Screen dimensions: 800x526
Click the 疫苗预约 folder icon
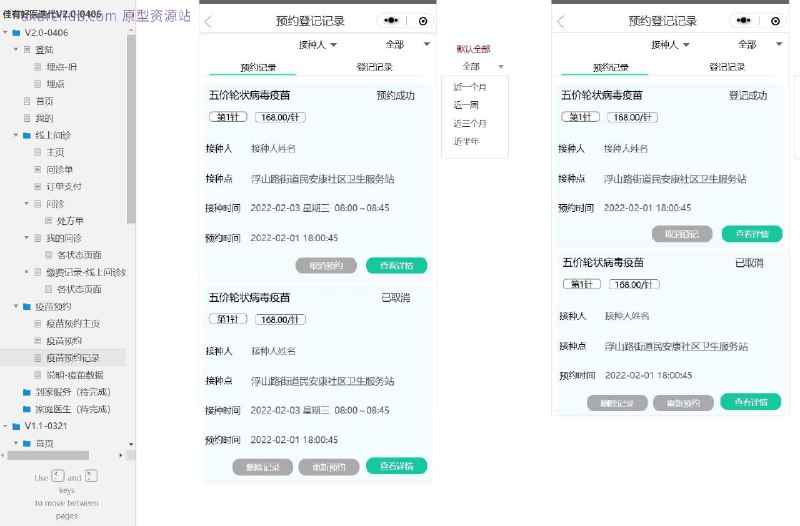27,307
